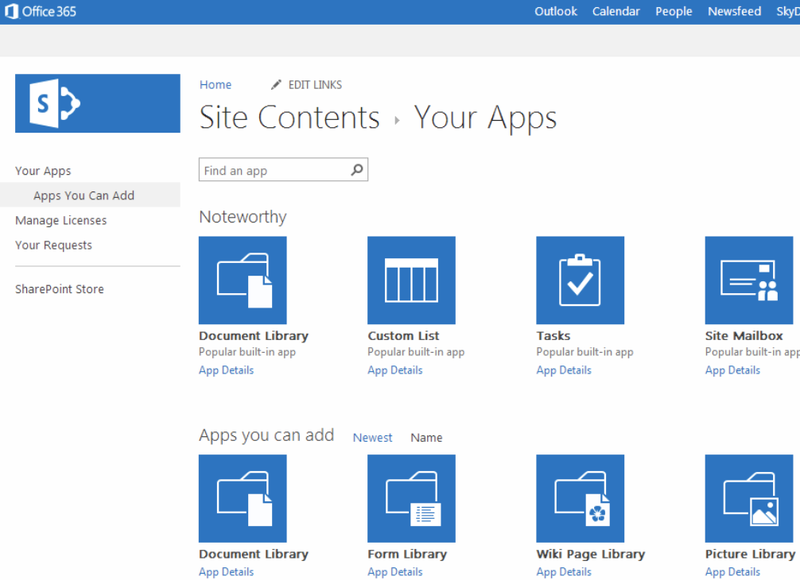Open App Details for Form Library
Screen dimensions: 800x580
coord(395,572)
